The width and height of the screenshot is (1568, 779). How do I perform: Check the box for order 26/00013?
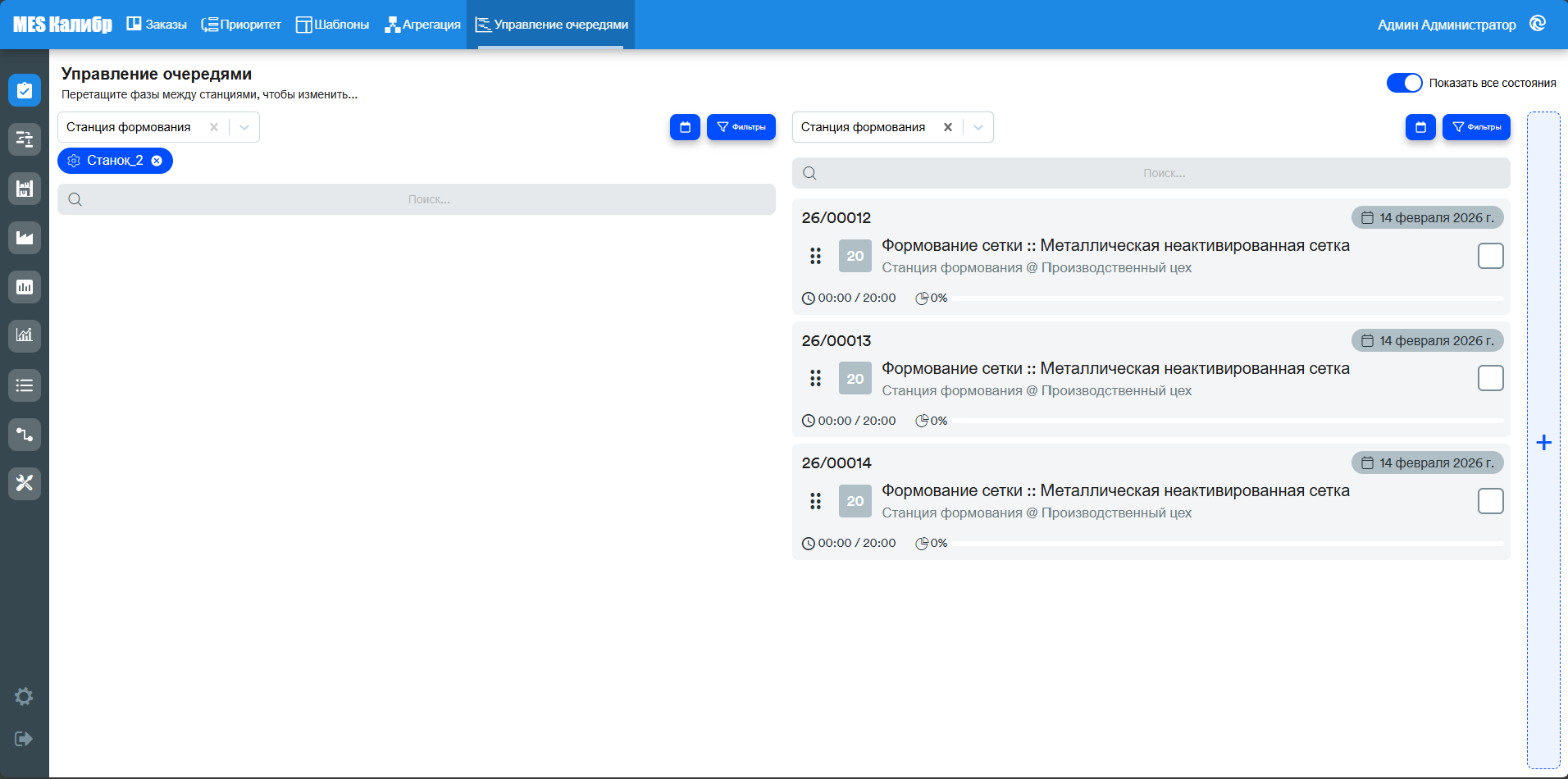coord(1490,378)
